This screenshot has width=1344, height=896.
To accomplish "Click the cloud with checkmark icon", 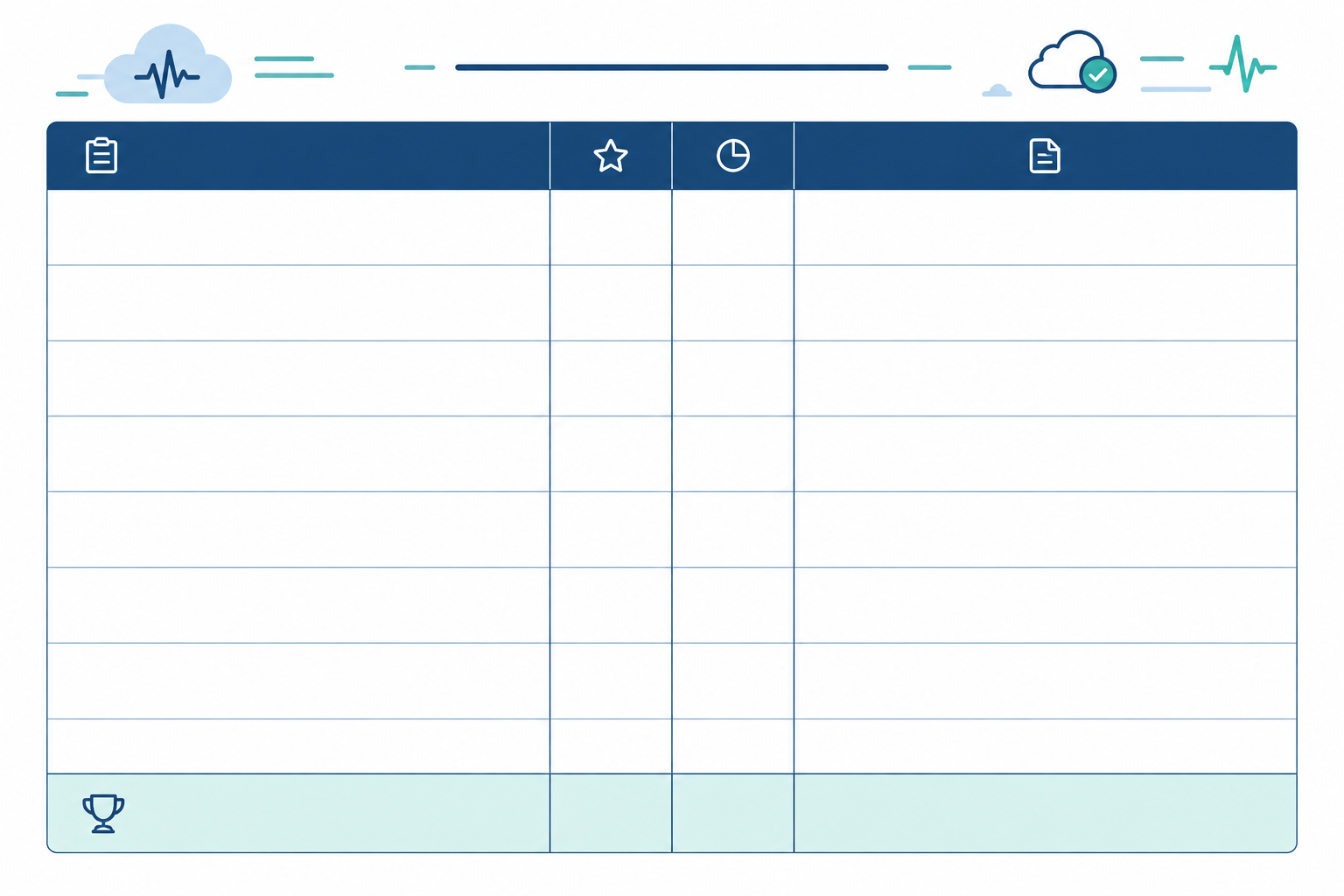I will 1072,61.
